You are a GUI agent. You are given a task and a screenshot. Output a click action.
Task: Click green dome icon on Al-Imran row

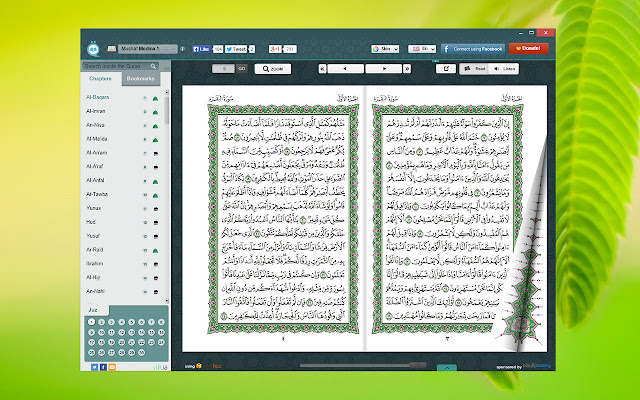pyautogui.click(x=156, y=112)
